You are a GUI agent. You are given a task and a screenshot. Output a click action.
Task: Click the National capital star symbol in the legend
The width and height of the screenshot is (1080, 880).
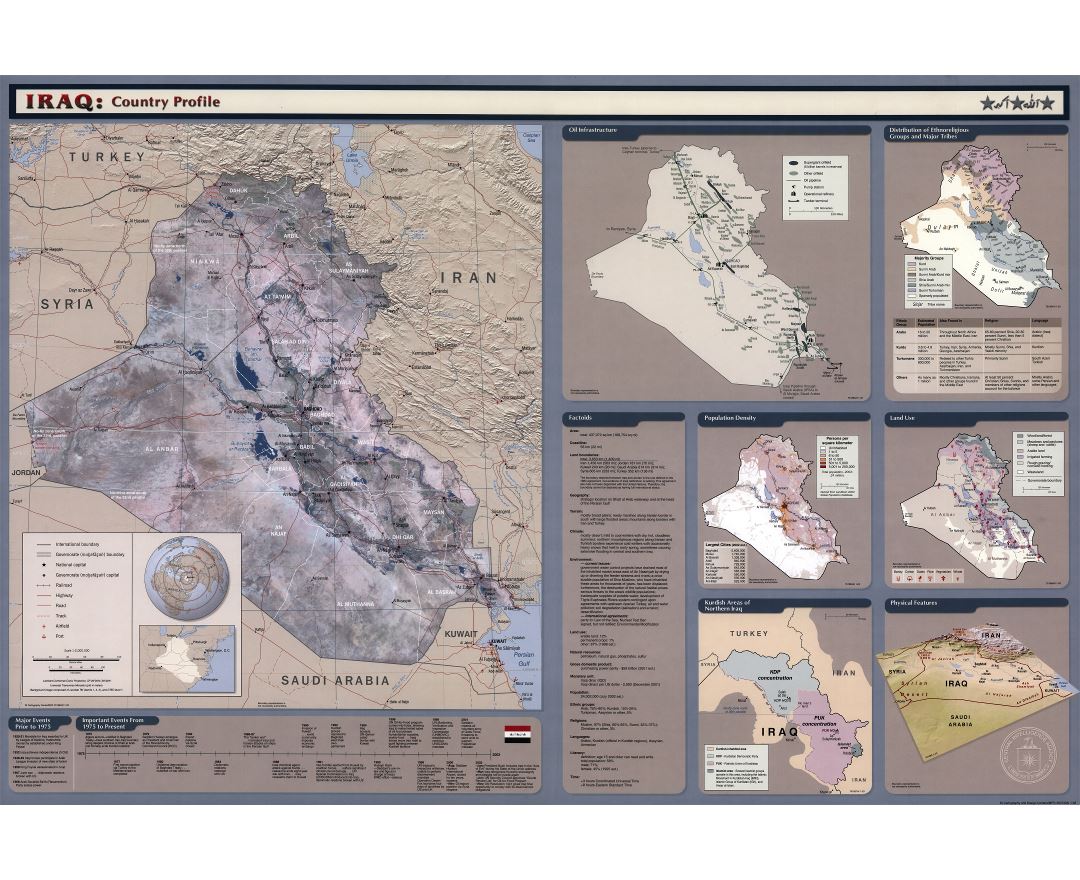[x=44, y=565]
